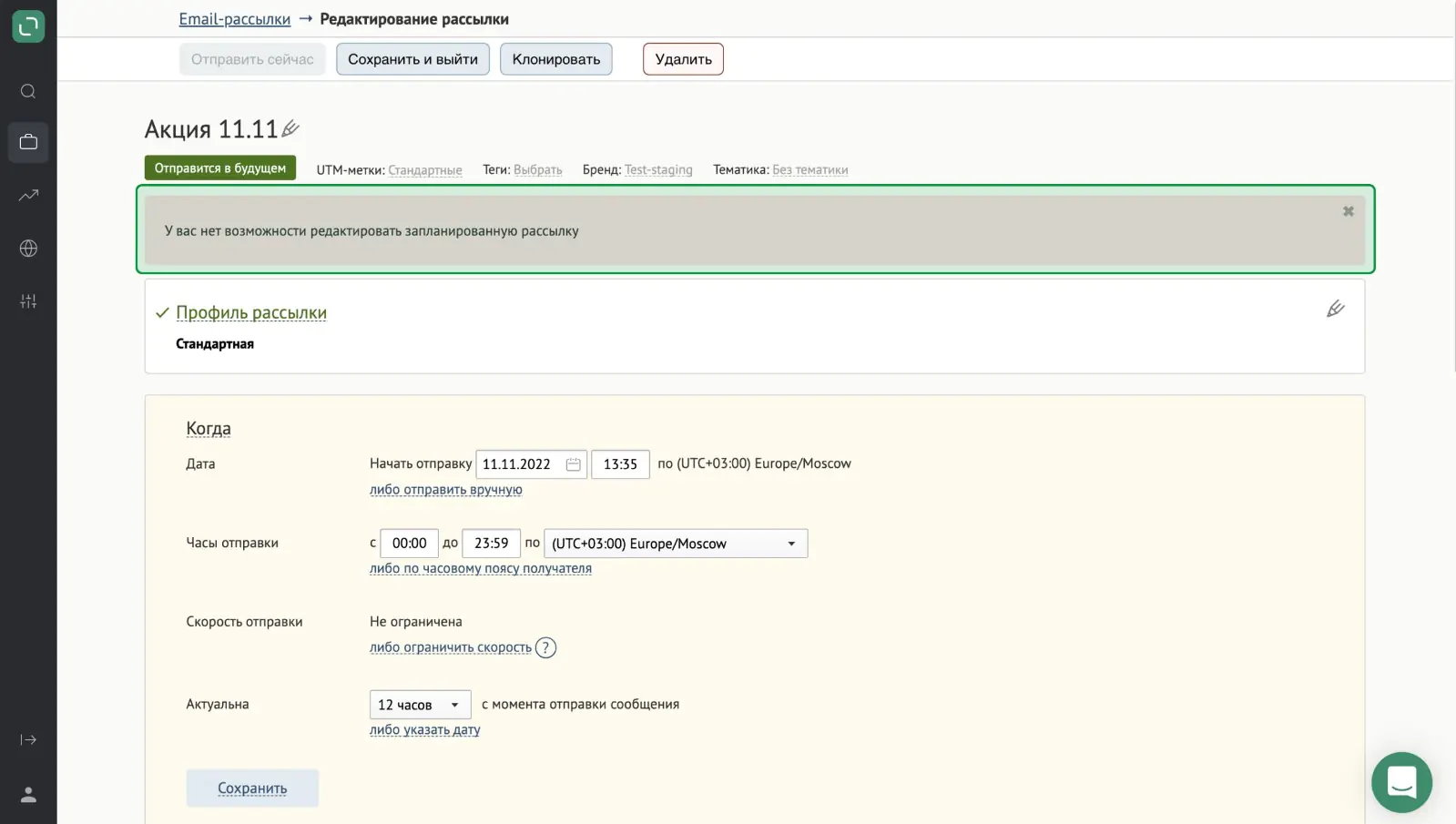The height and width of the screenshot is (824, 1456).
Task: Save the schedule with Сохранить
Action: tap(252, 788)
